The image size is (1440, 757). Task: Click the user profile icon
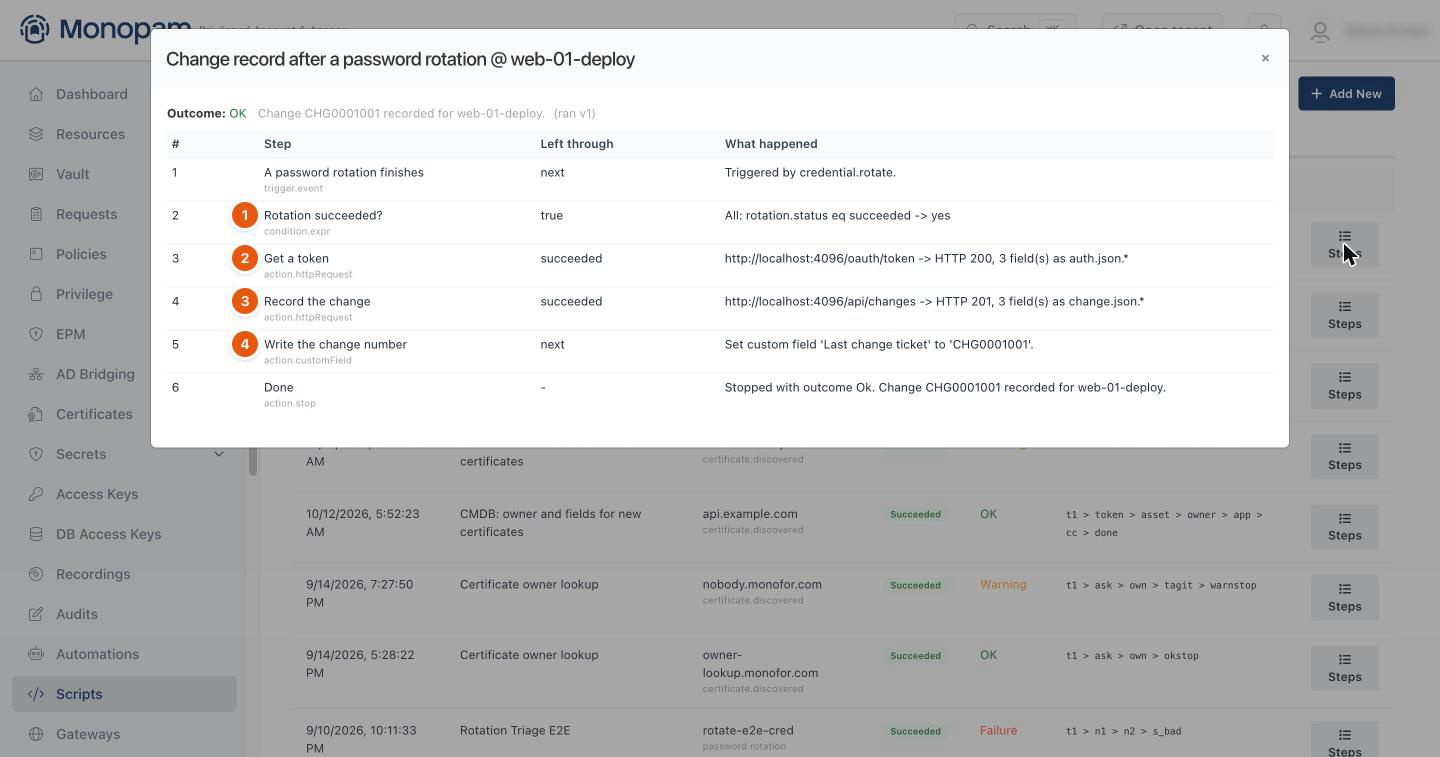(1320, 31)
